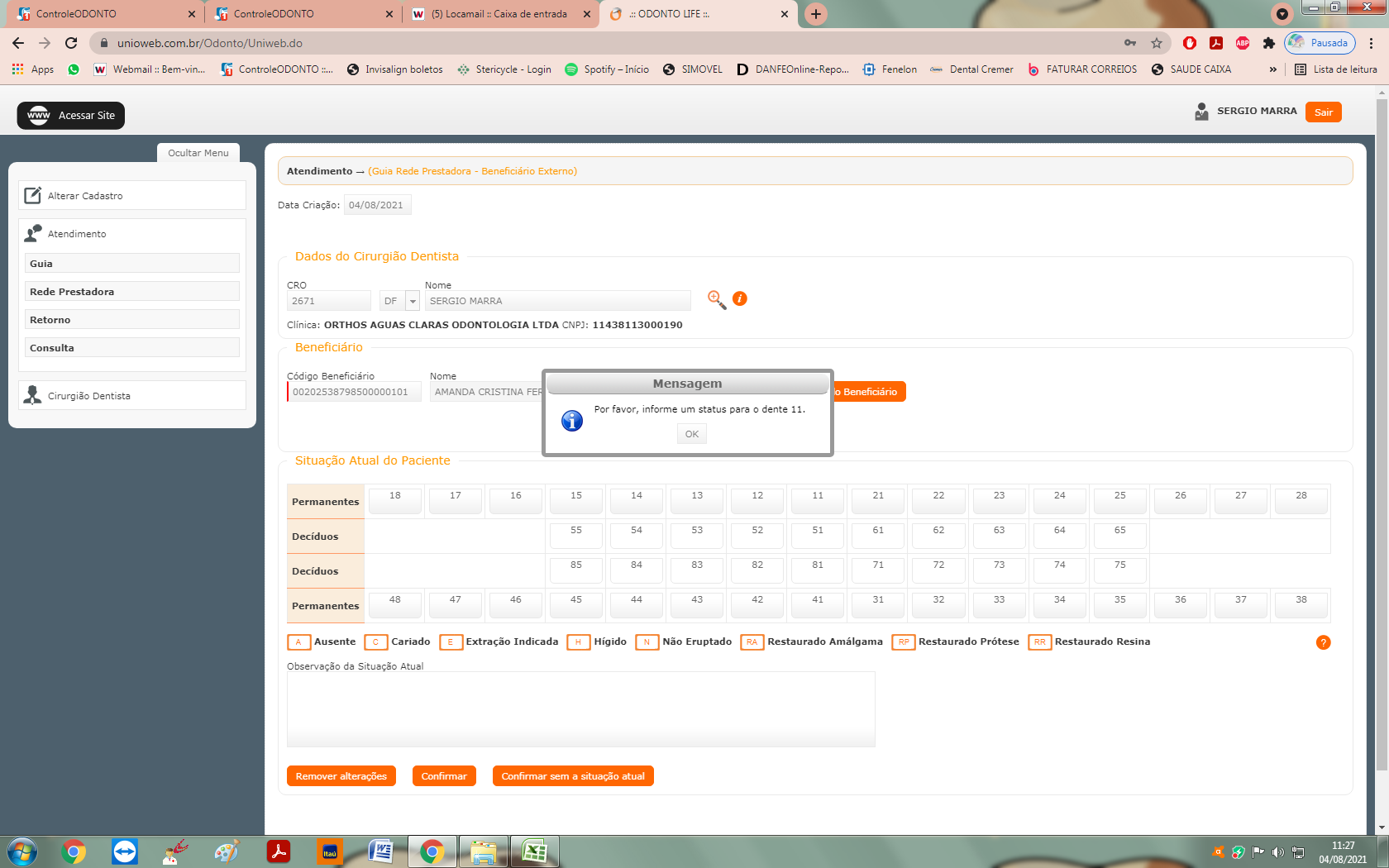
Task: Click the magnifier search icon beside dentist name
Action: 716,299
